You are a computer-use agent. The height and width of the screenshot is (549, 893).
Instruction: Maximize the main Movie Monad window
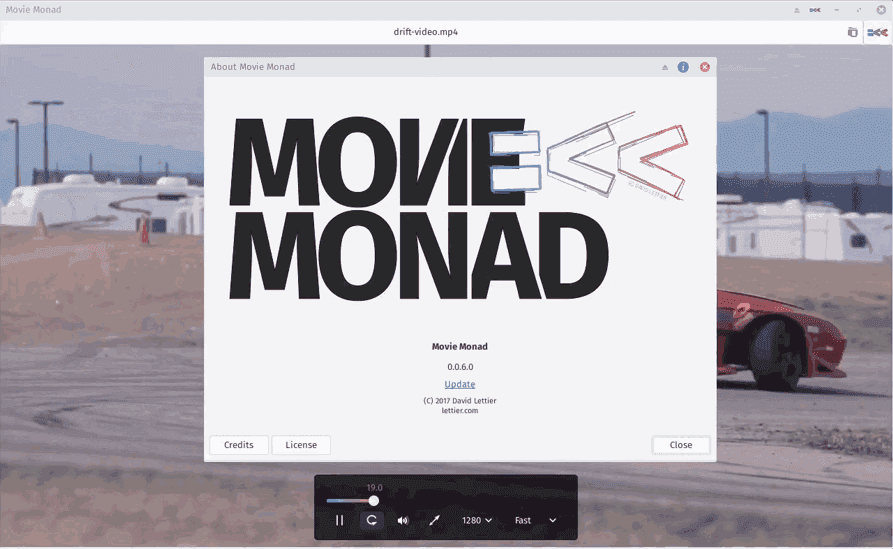pyautogui.click(x=859, y=10)
